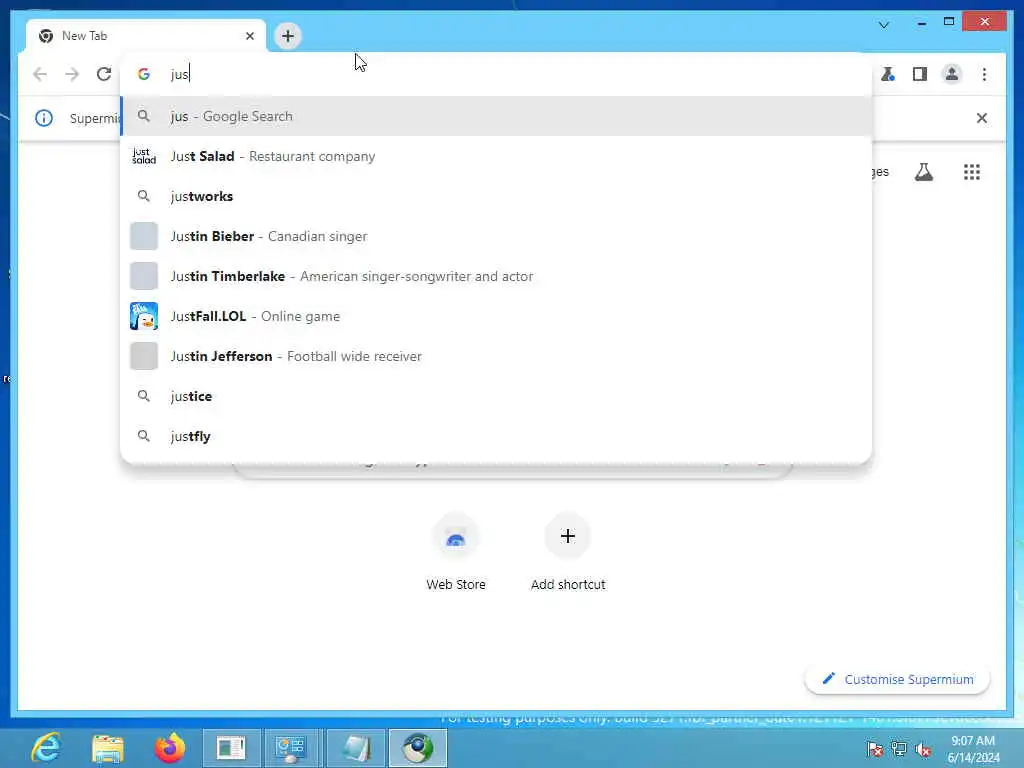Select the justfly suggestion
The image size is (1024, 768).
point(496,436)
